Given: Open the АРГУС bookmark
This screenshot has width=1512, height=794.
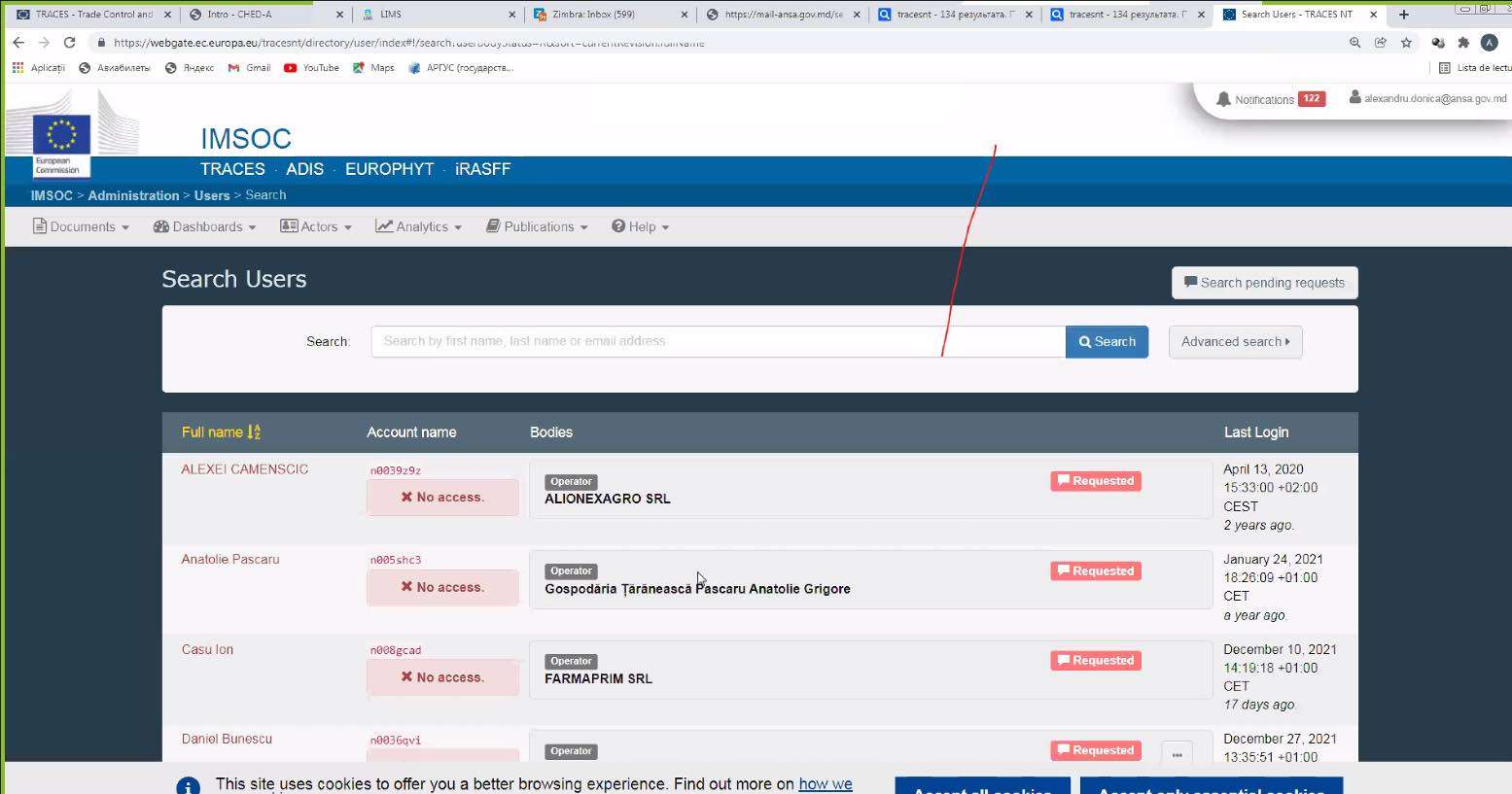Looking at the screenshot, I should [461, 68].
